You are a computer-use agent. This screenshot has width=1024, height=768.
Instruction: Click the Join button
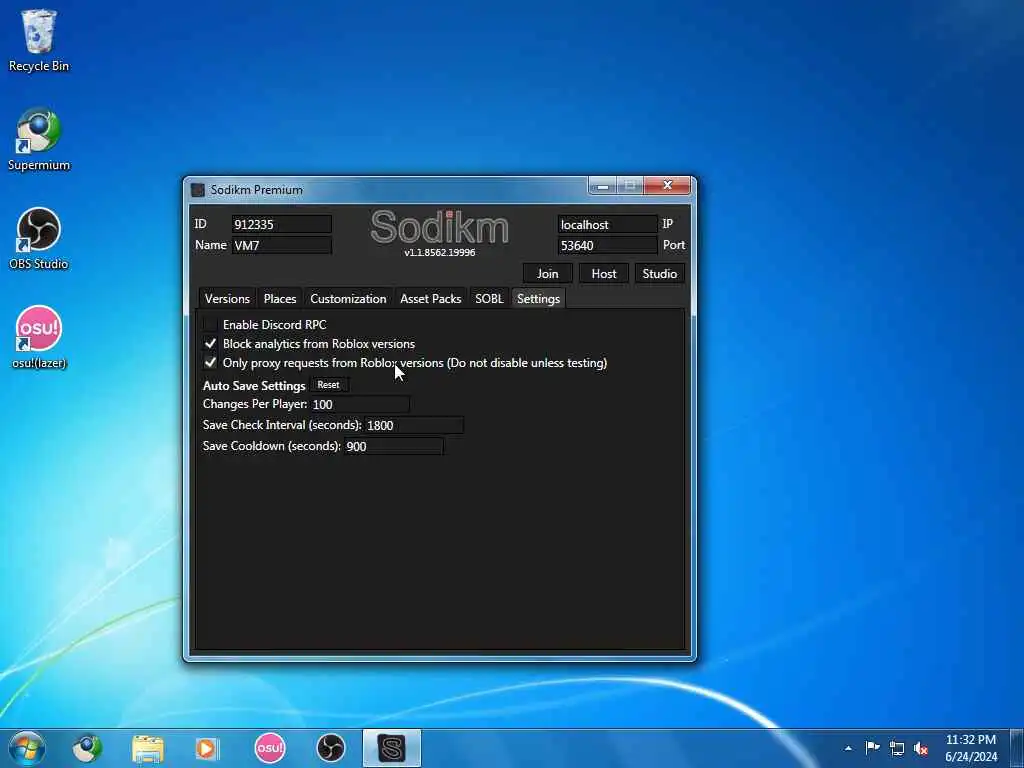click(x=547, y=274)
